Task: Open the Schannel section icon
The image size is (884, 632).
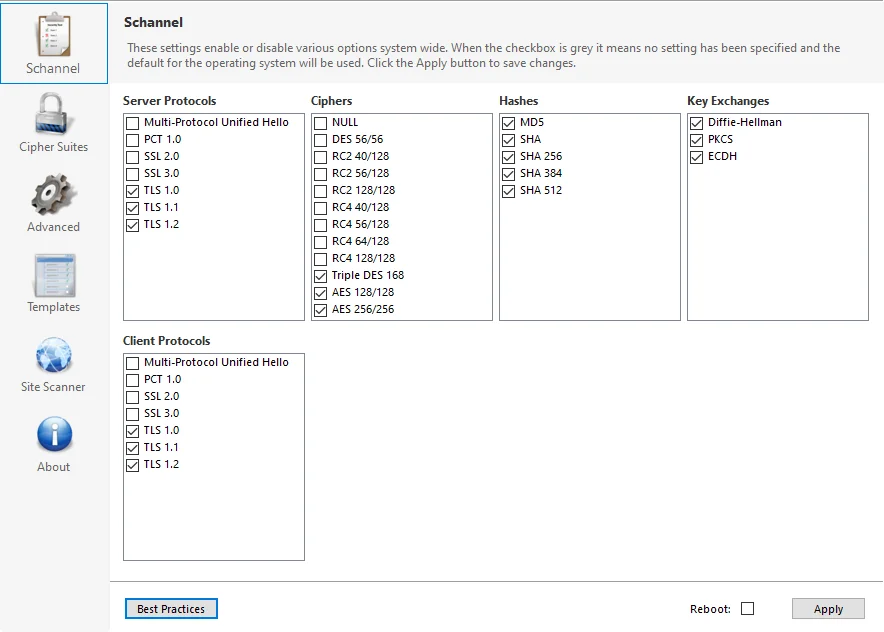Action: coord(54,36)
